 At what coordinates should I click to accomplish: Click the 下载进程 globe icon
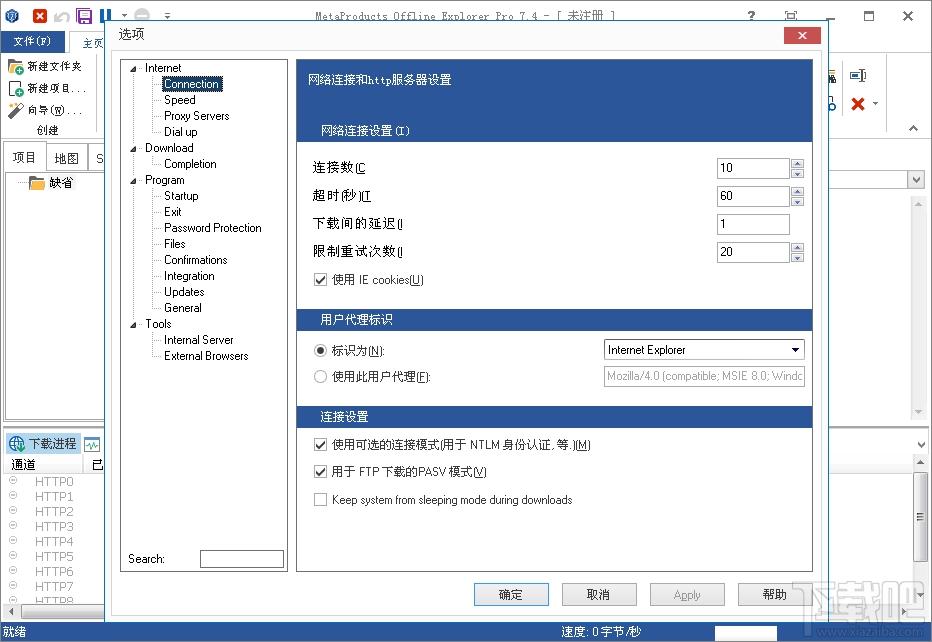click(x=16, y=443)
